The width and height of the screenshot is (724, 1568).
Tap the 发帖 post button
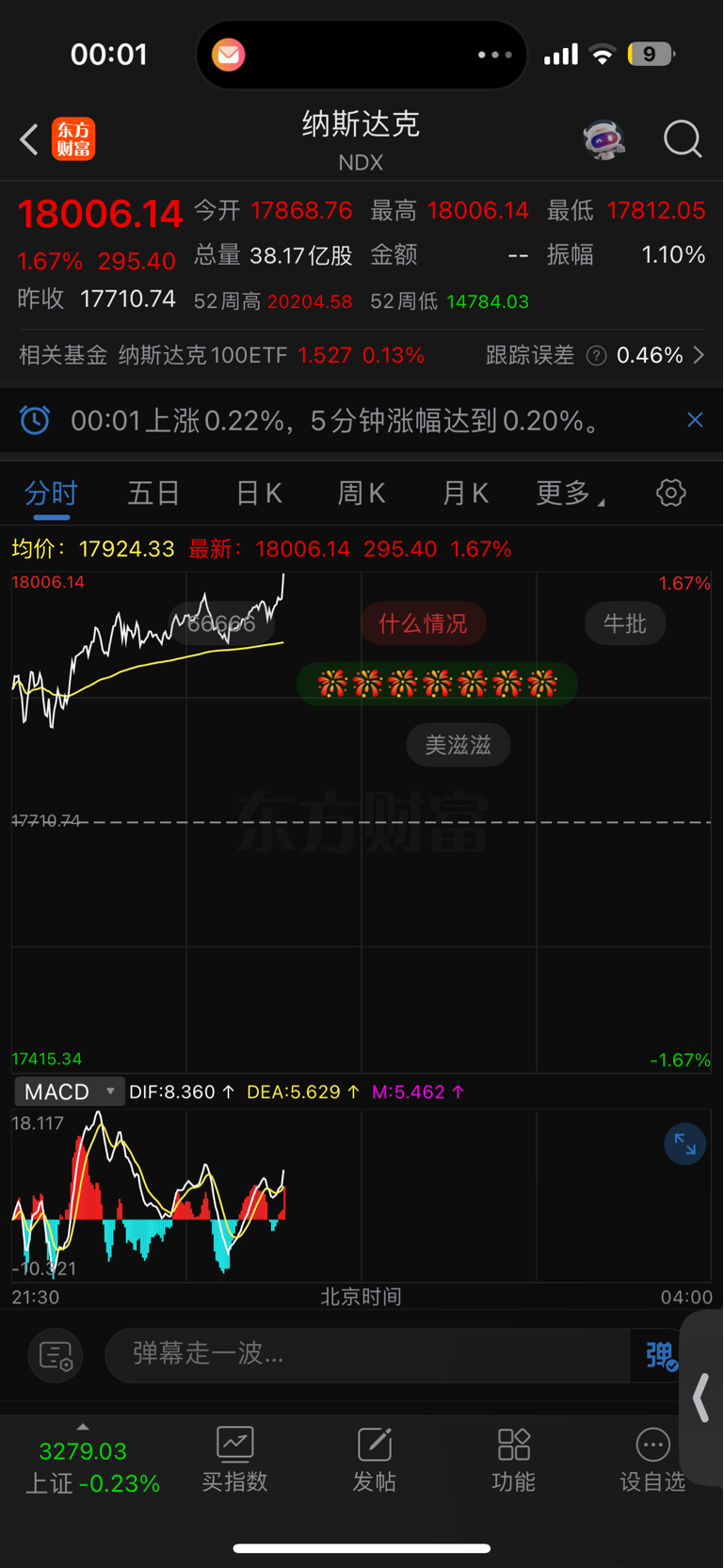tap(374, 1459)
